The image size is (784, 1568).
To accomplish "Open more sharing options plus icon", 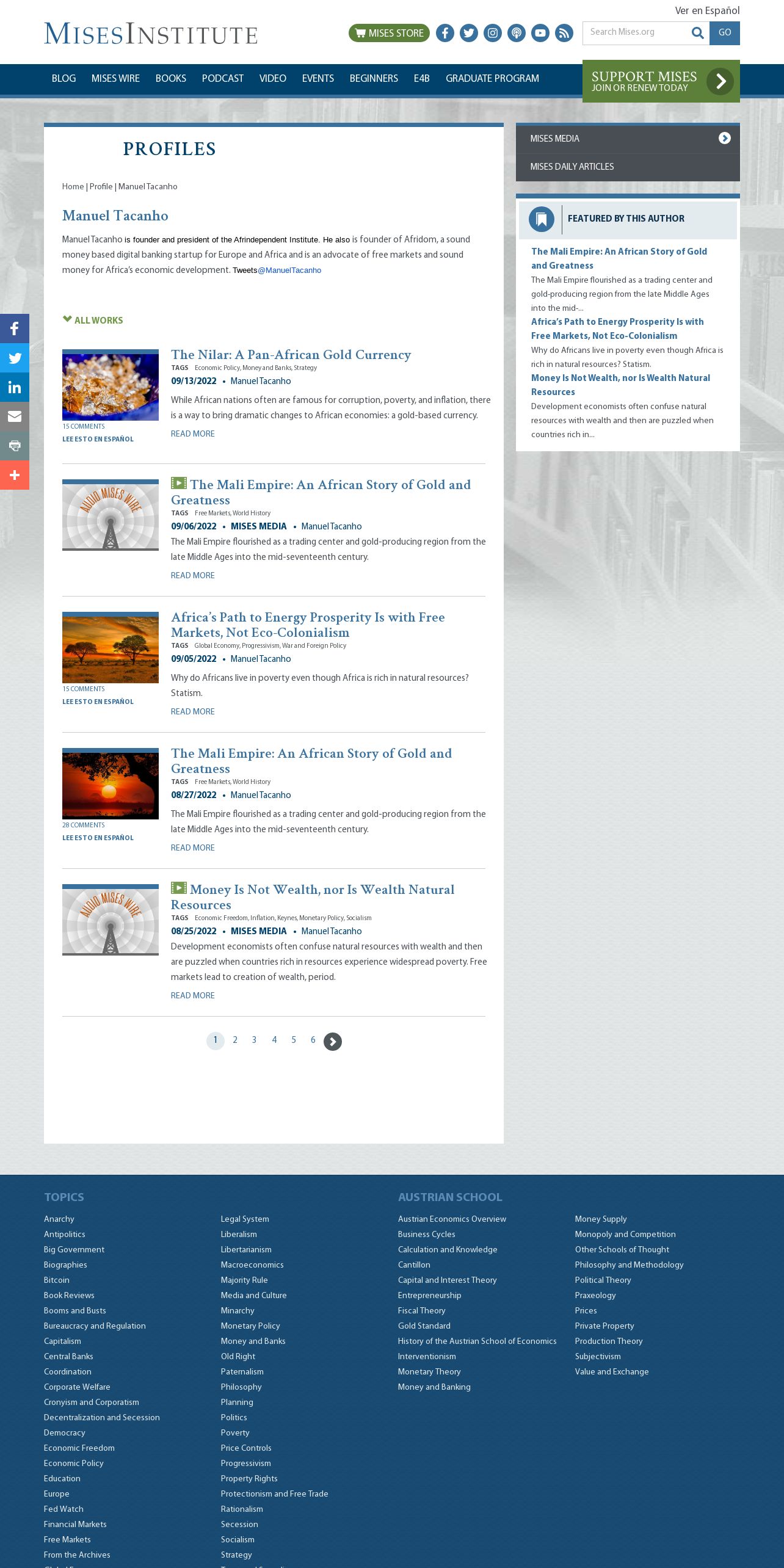I will tap(15, 475).
